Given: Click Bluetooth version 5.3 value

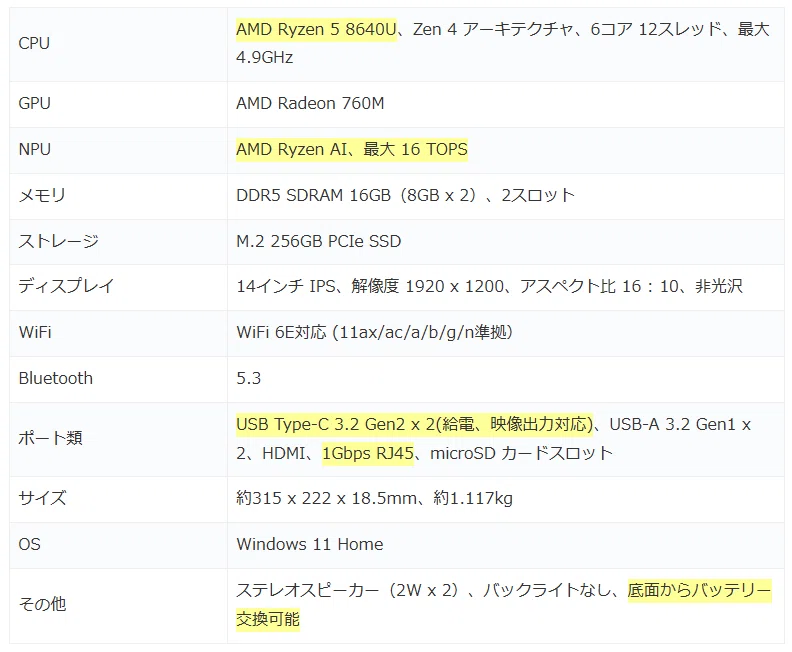Looking at the screenshot, I should 249,378.
